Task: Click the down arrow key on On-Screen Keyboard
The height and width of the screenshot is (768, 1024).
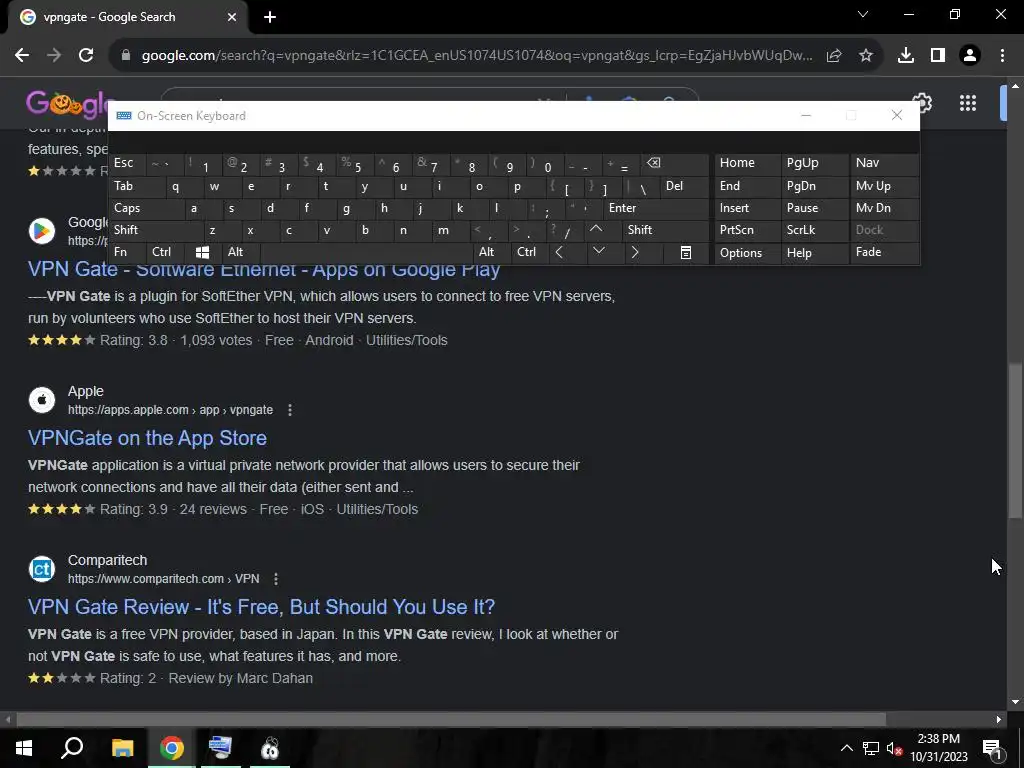Action: pyautogui.click(x=598, y=252)
